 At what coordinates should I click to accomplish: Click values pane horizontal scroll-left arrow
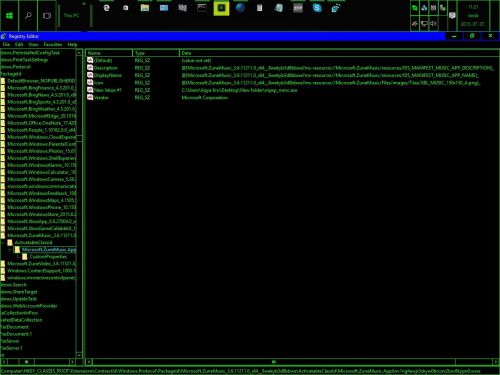pos(89,362)
